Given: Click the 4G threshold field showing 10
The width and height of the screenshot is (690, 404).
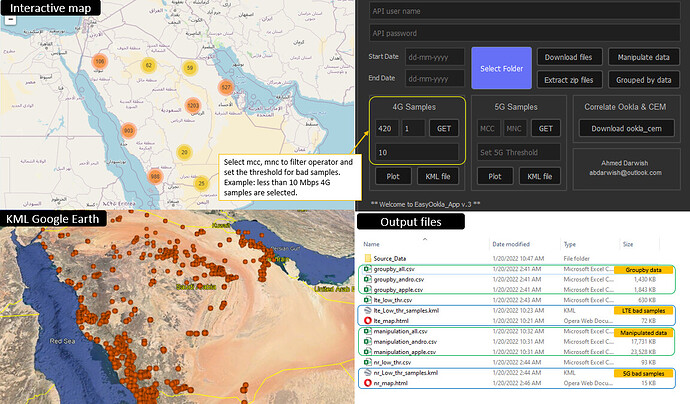Looking at the screenshot, I should 417,152.
